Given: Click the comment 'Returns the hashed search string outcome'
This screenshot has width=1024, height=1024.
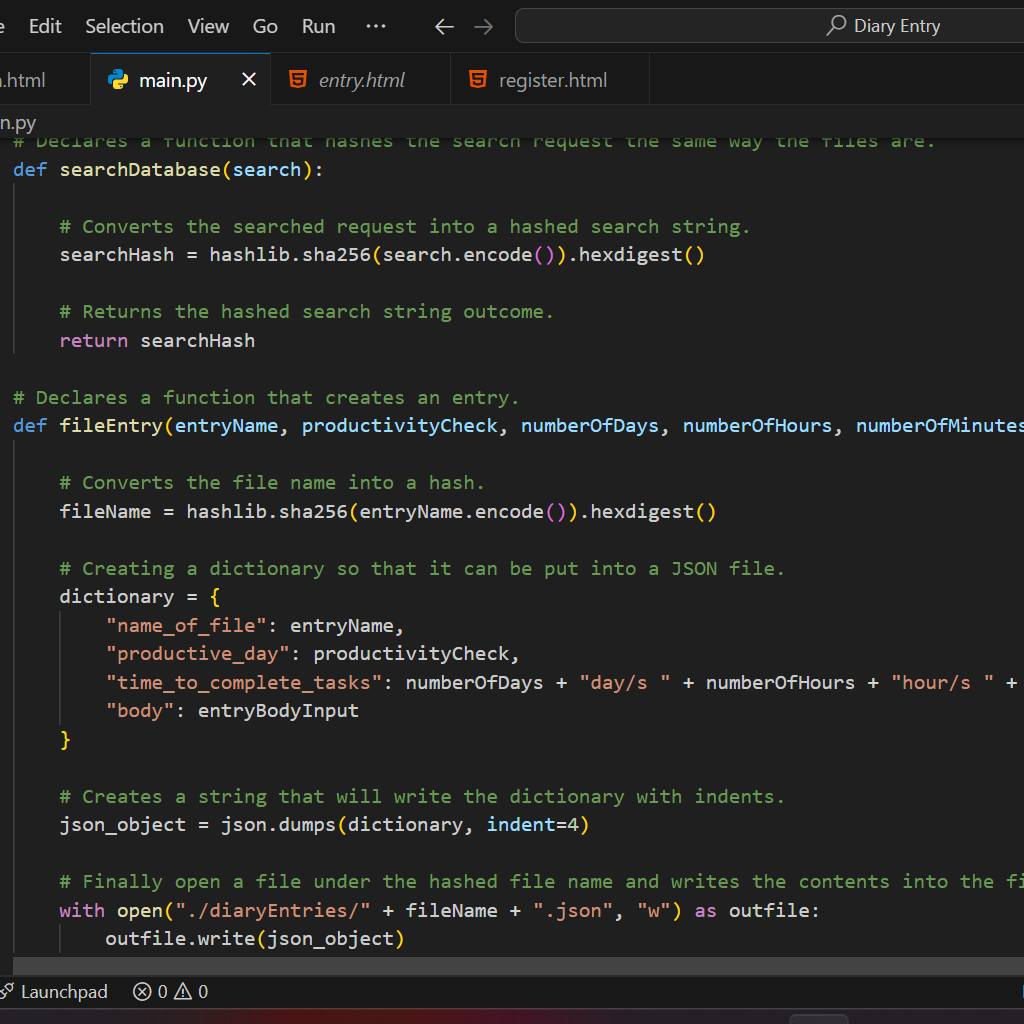Looking at the screenshot, I should click(307, 312).
